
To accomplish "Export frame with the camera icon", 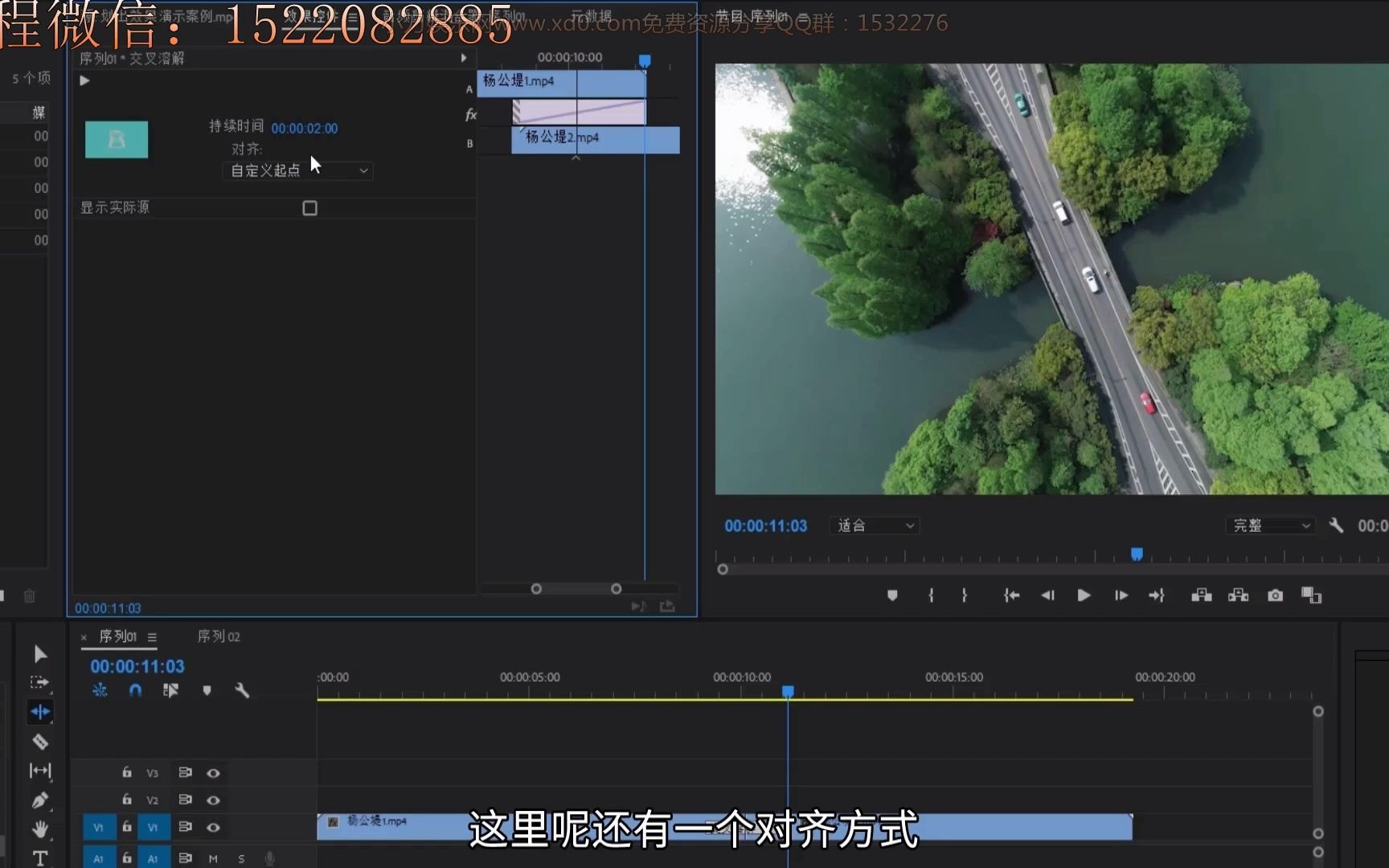I will [1276, 595].
